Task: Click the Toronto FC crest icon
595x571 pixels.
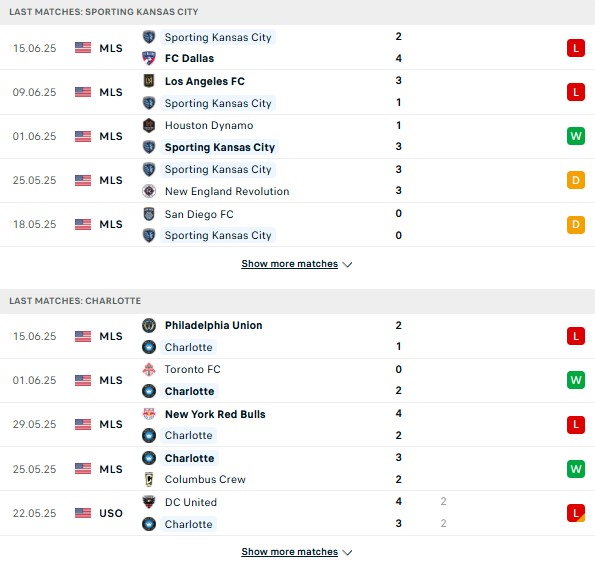Action: [x=149, y=369]
